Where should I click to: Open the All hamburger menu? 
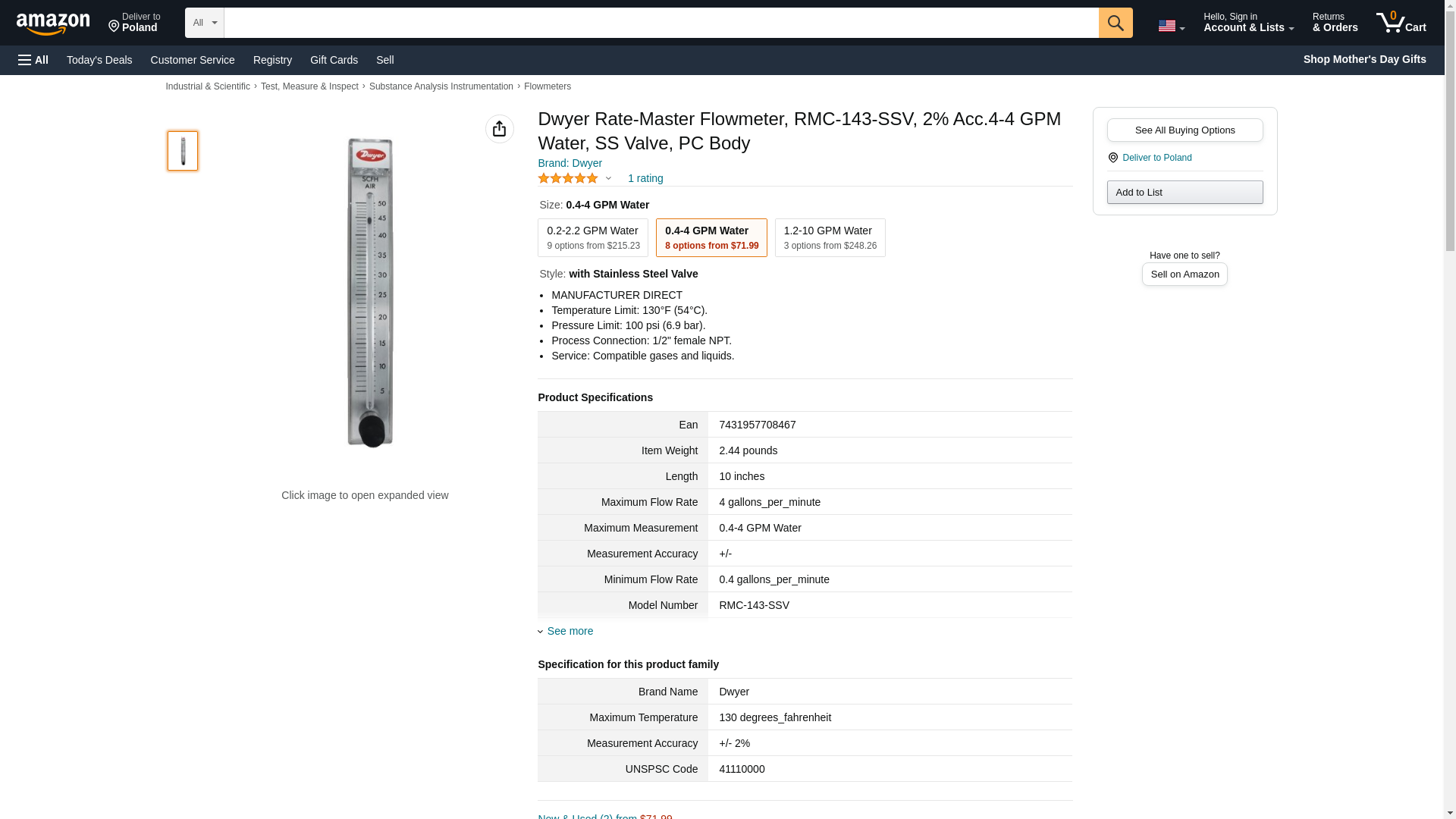[x=33, y=60]
